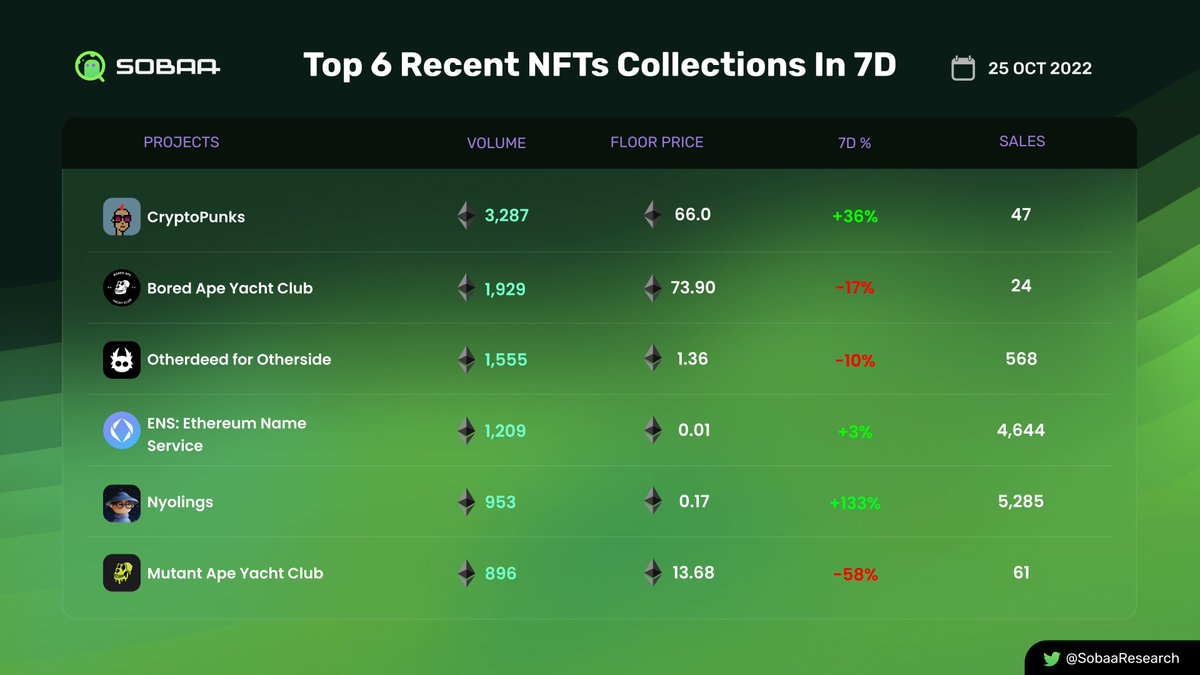The height and width of the screenshot is (675, 1200).
Task: Click the ETH icon beside floor price 0.01
Action: (x=653, y=431)
